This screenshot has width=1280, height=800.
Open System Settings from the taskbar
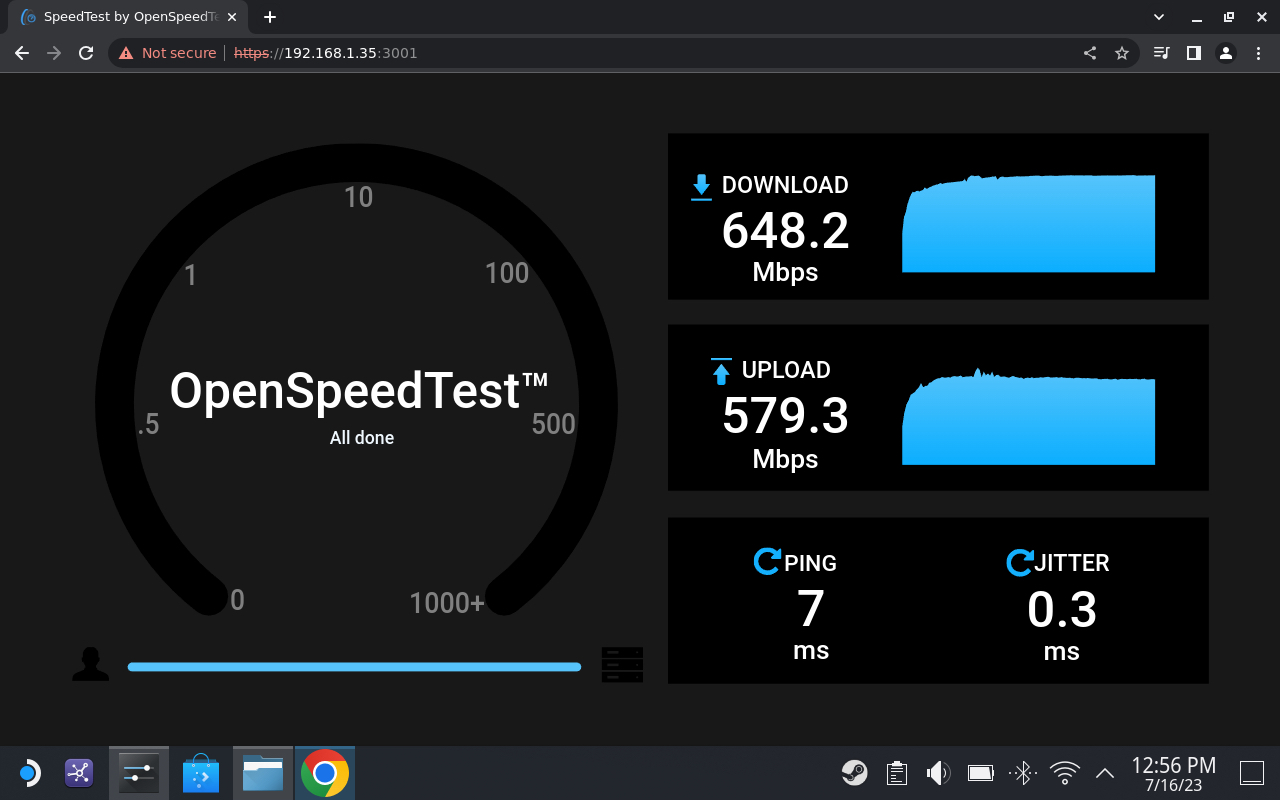pyautogui.click(x=139, y=773)
